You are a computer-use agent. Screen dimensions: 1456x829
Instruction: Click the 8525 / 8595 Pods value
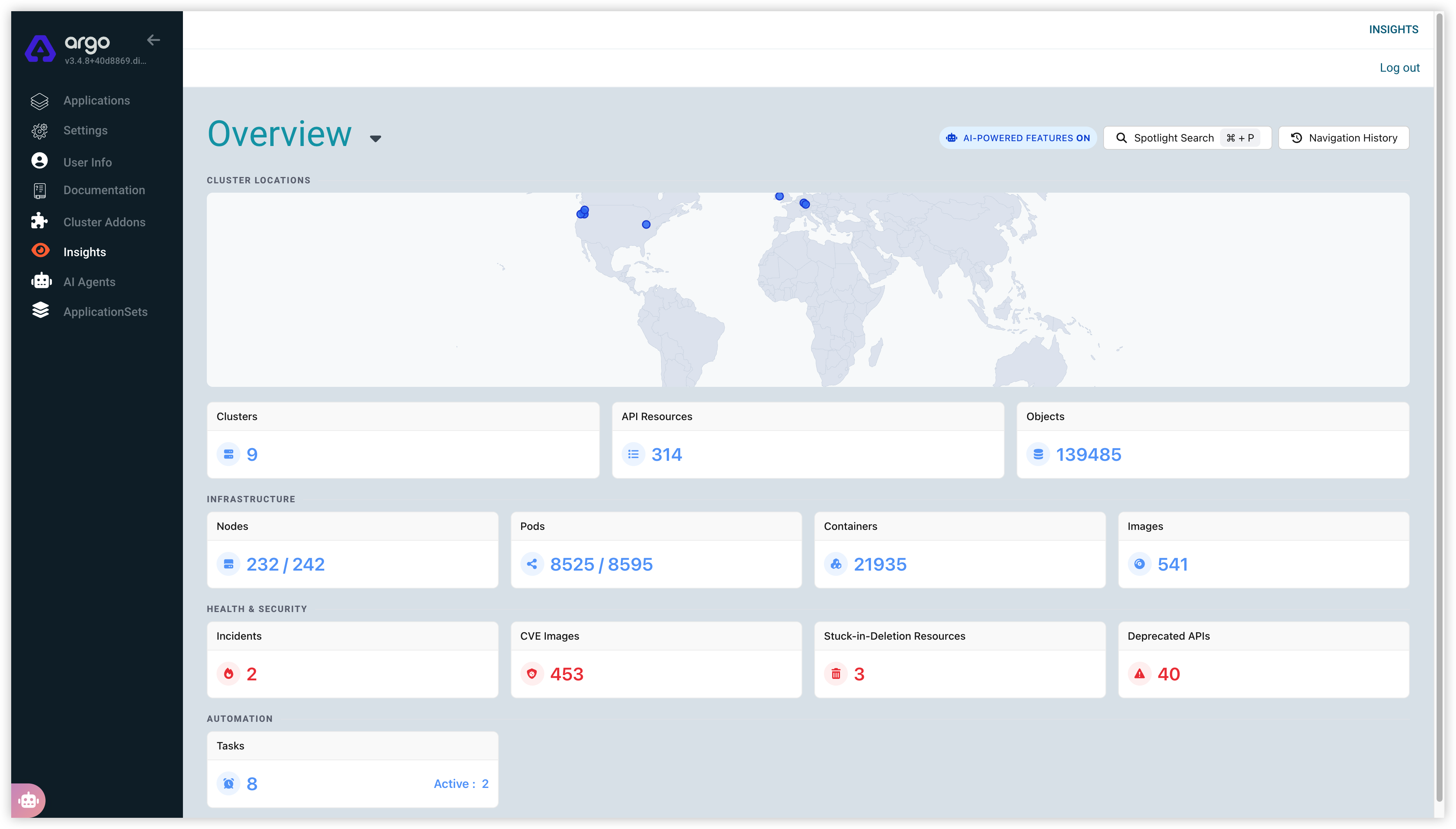(x=601, y=564)
